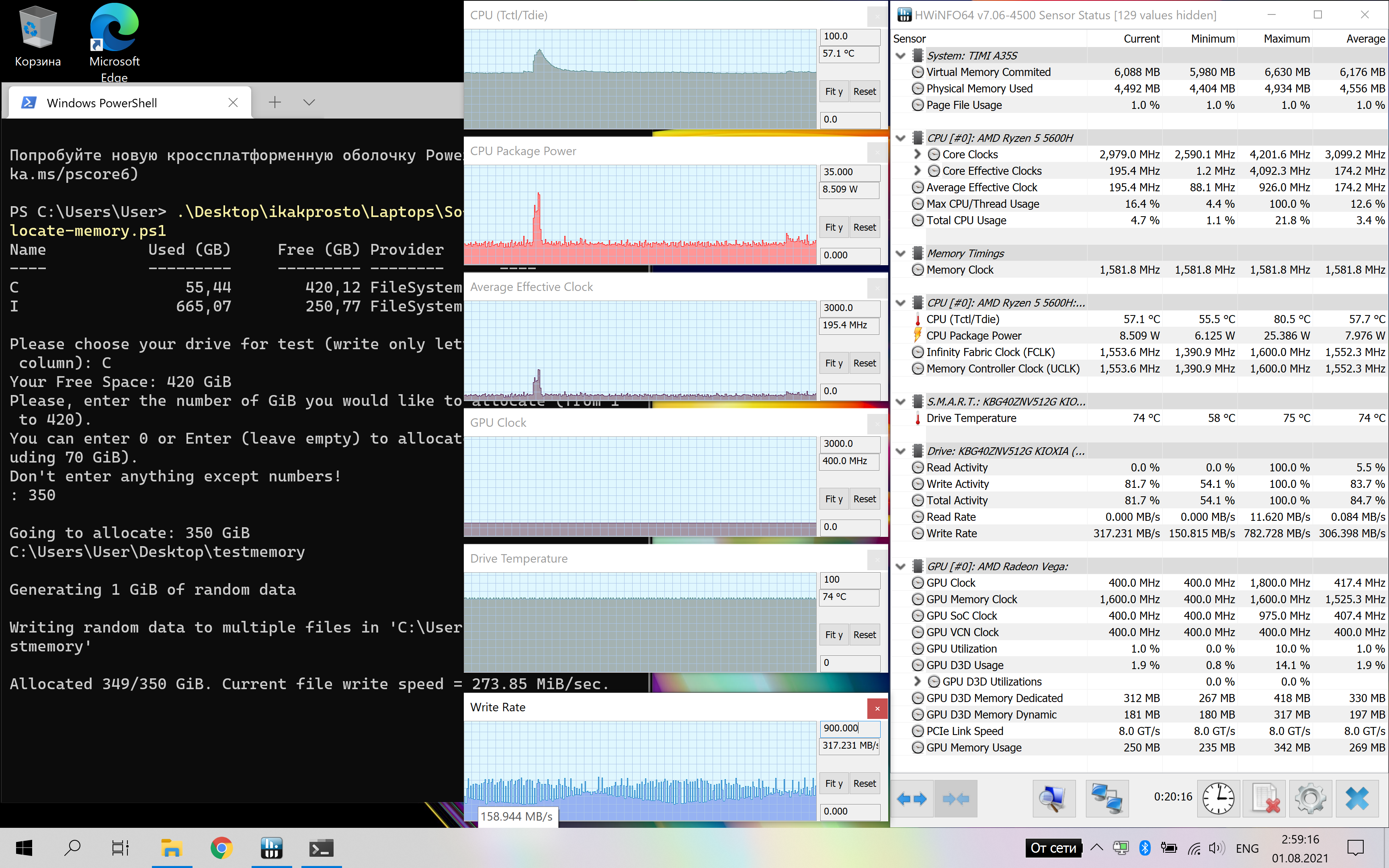Viewport: 1389px width, 868px height.
Task: Click the HWiNFO shrink arrows icon
Action: [956, 798]
